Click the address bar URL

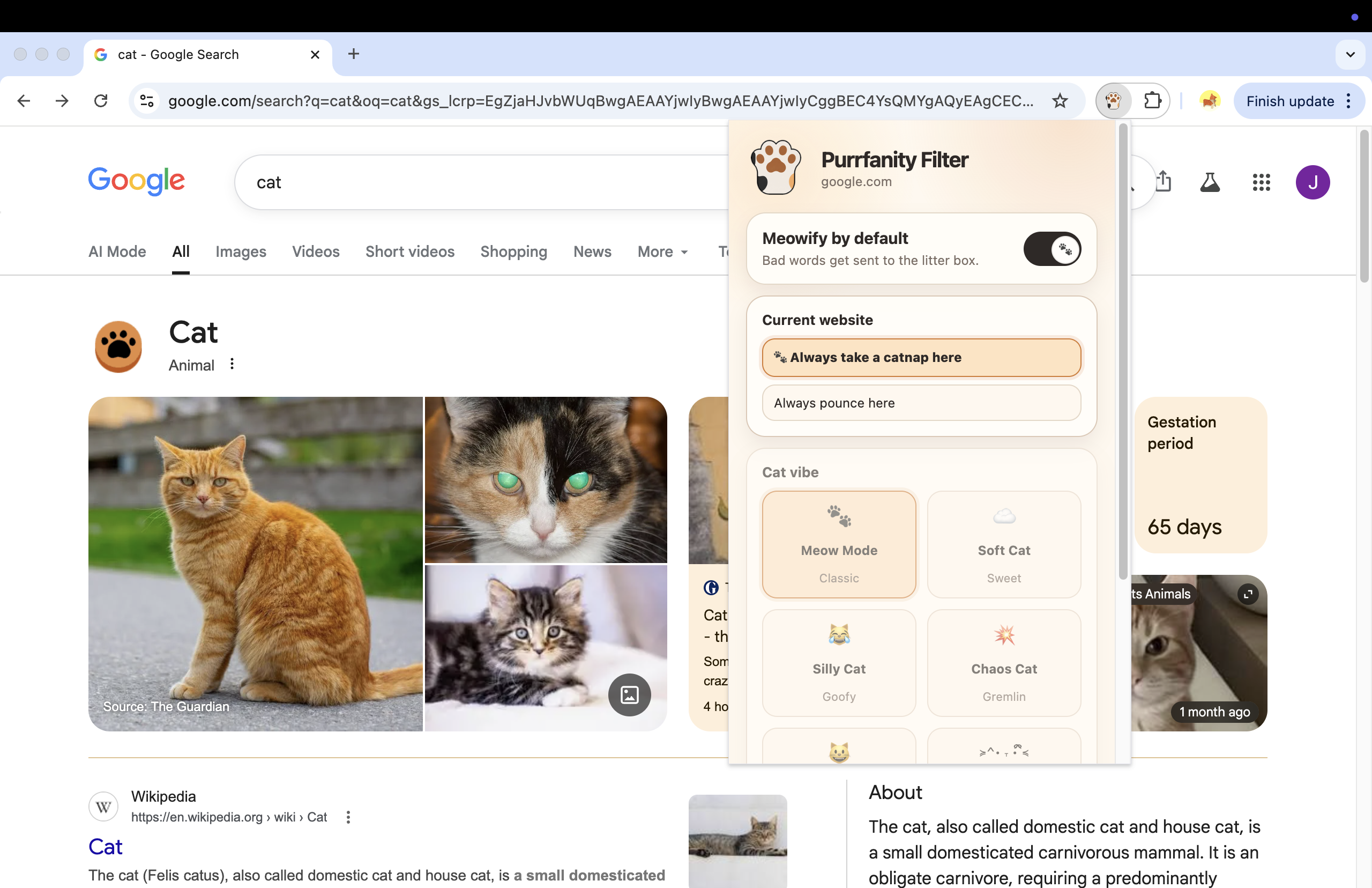(600, 101)
